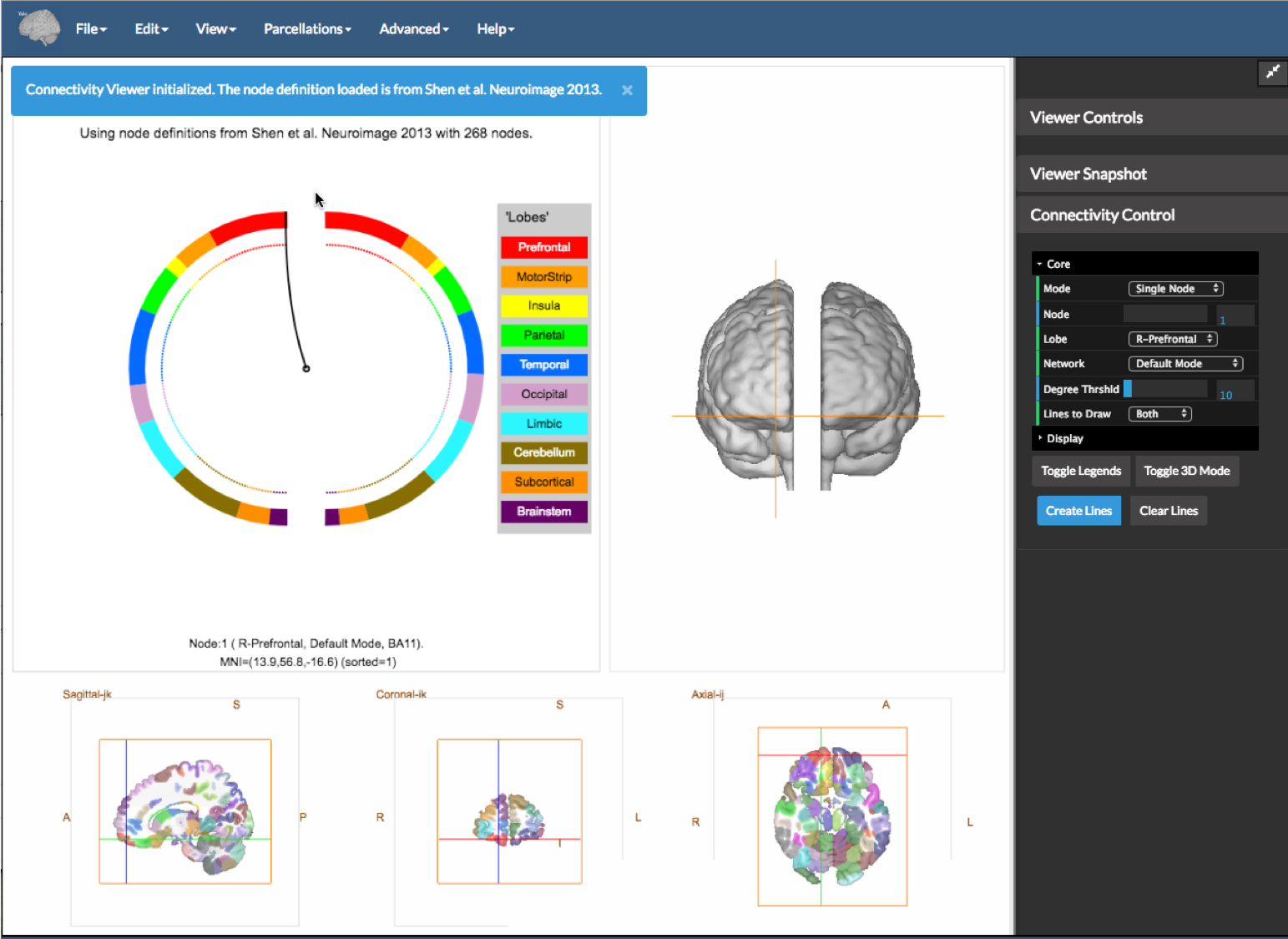Open the Network dropdown showing Default Mode

pyautogui.click(x=1184, y=364)
